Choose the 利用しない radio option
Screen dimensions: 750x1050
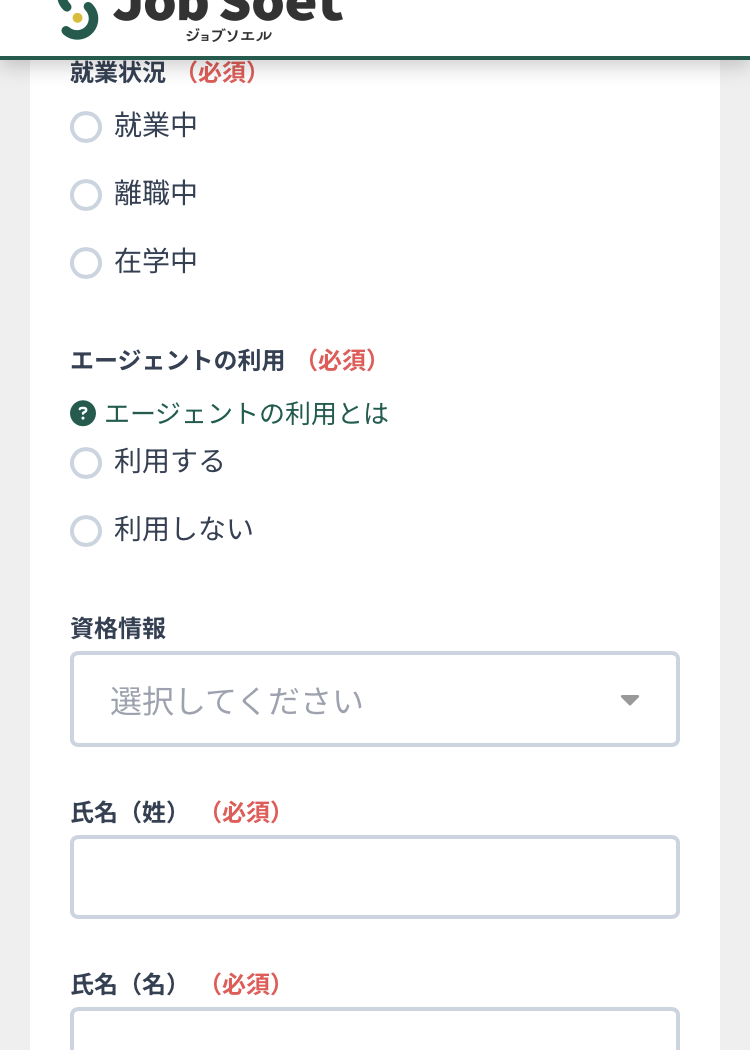pyautogui.click(x=86, y=530)
